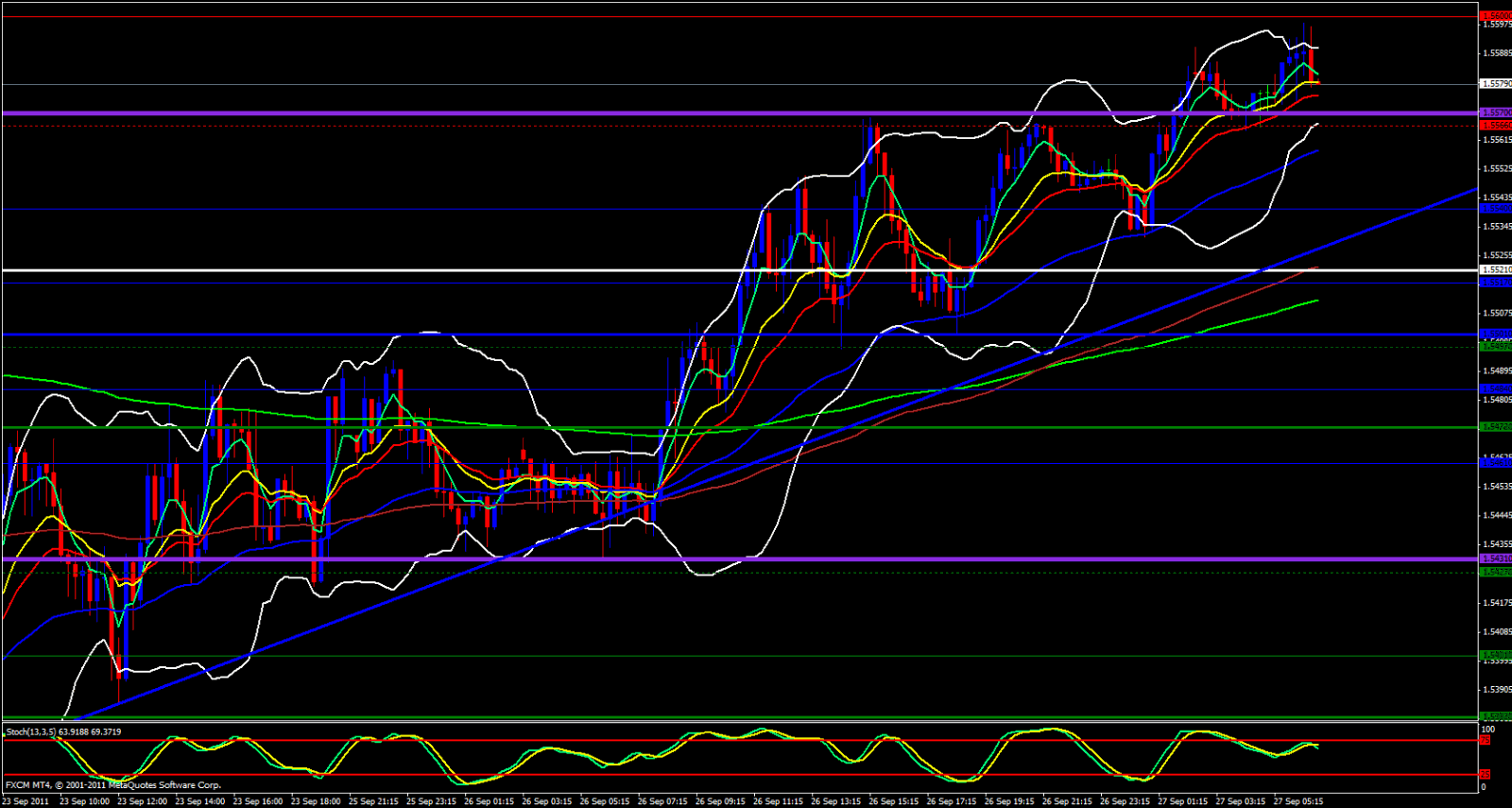Select the blue 1.5540 price level label
This screenshot has width=1512, height=808.
[1494, 209]
